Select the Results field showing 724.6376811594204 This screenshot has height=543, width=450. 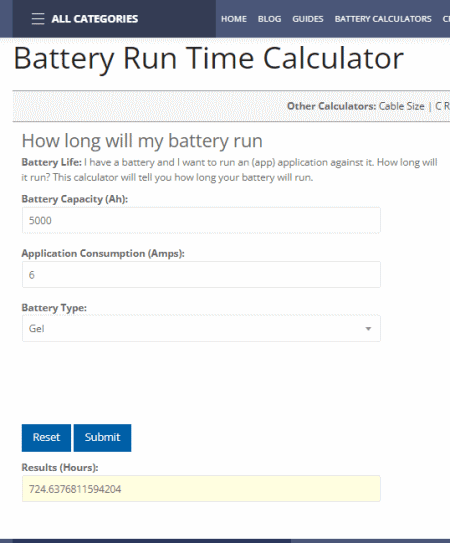click(x=201, y=489)
